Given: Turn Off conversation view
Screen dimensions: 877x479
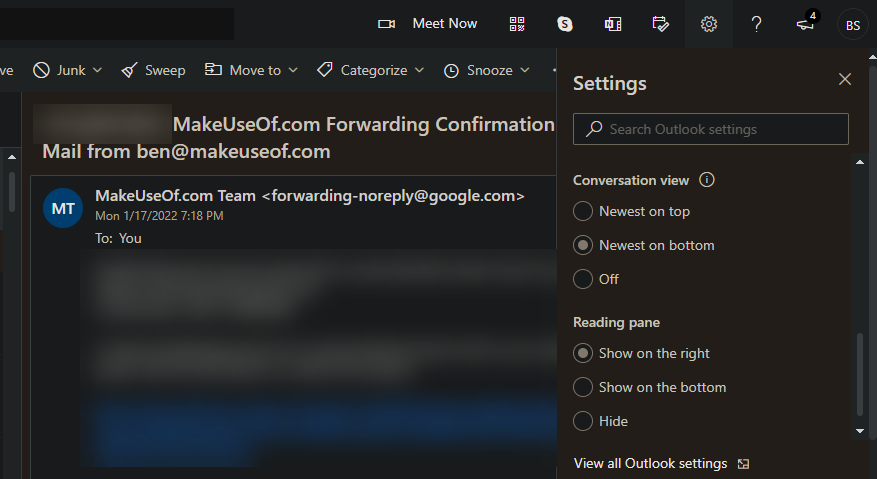Looking at the screenshot, I should (x=583, y=279).
